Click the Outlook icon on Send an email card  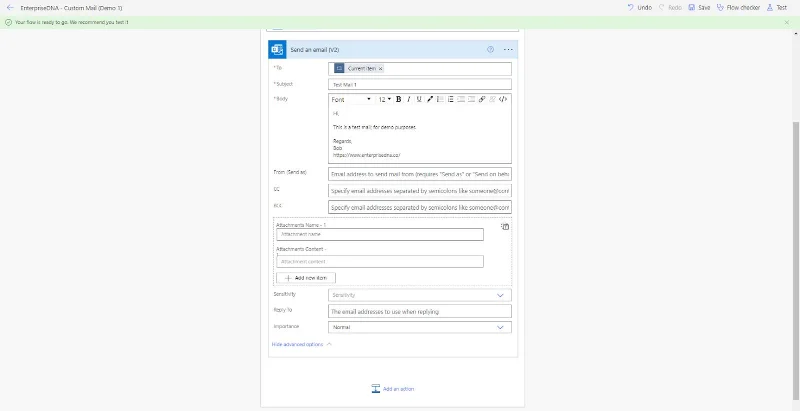pyautogui.click(x=277, y=49)
